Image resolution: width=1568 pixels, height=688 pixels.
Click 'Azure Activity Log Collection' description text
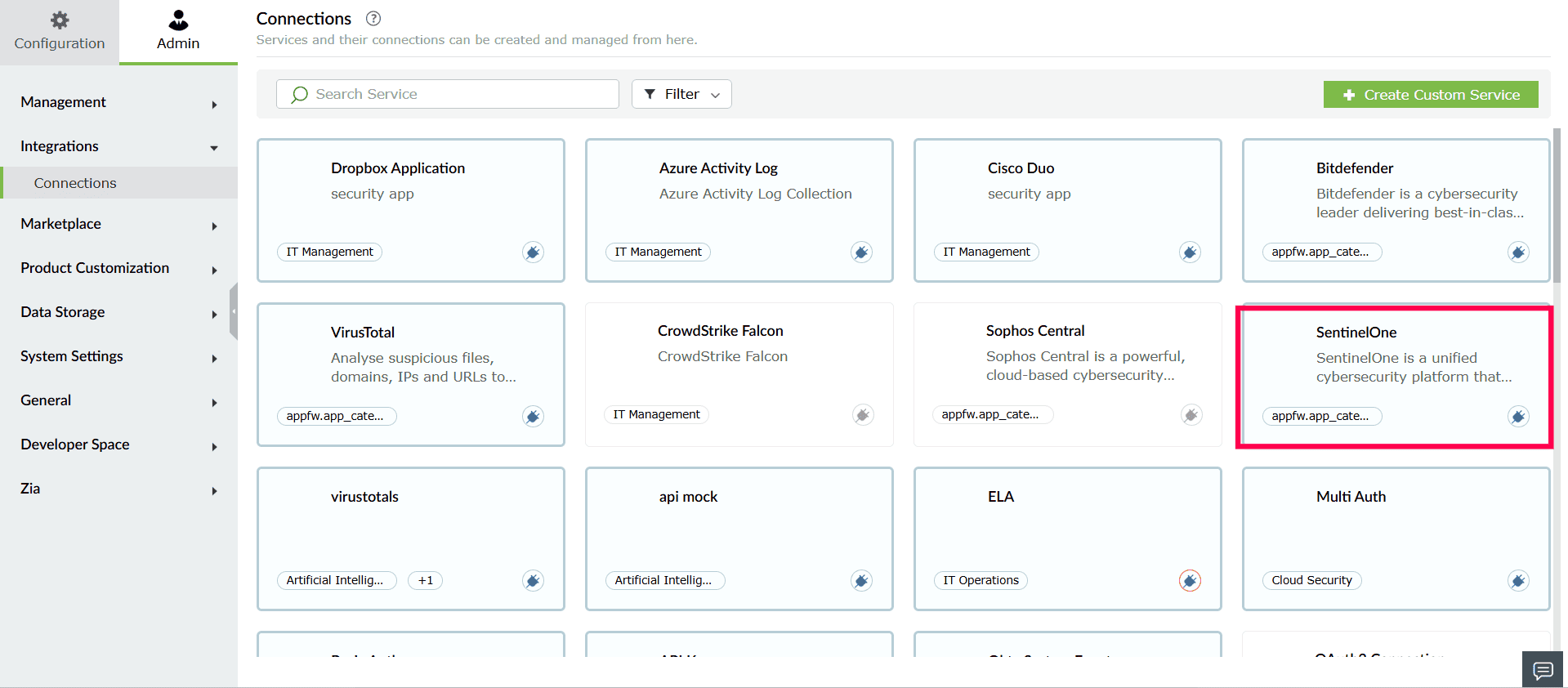(756, 194)
